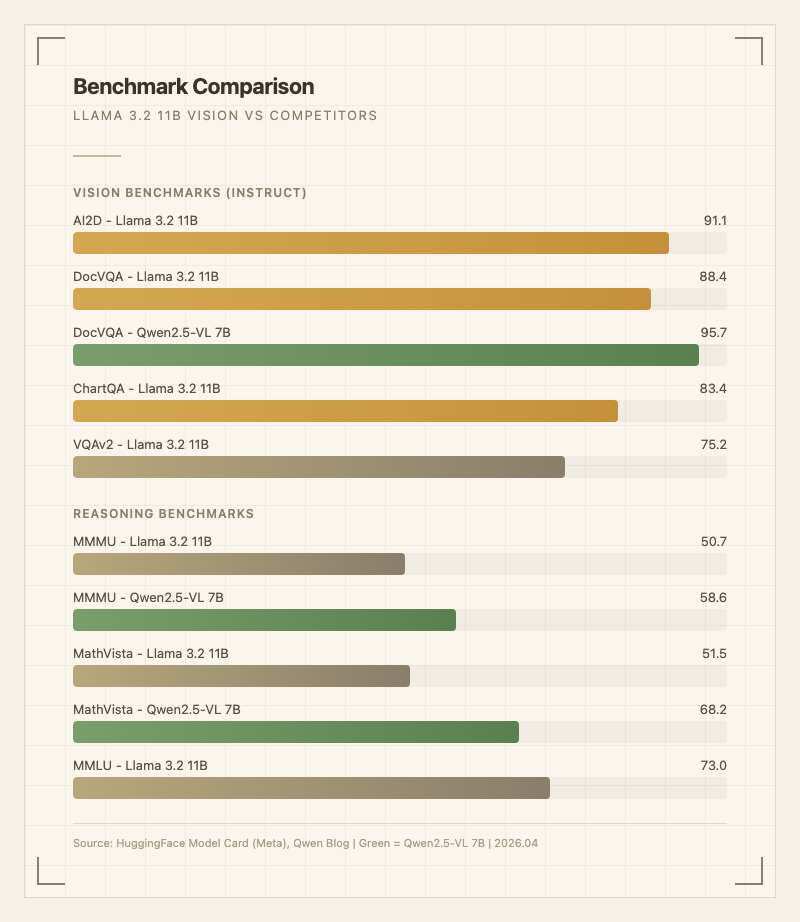Select the MathVista - Qwen2.5-VL 7B label
The image size is (800, 922).
tap(157, 710)
